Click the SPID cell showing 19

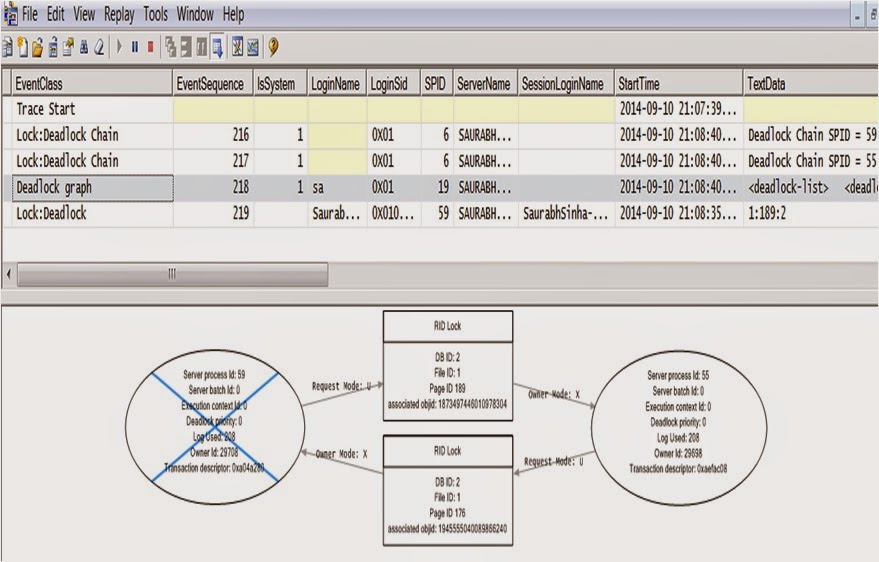(x=437, y=188)
